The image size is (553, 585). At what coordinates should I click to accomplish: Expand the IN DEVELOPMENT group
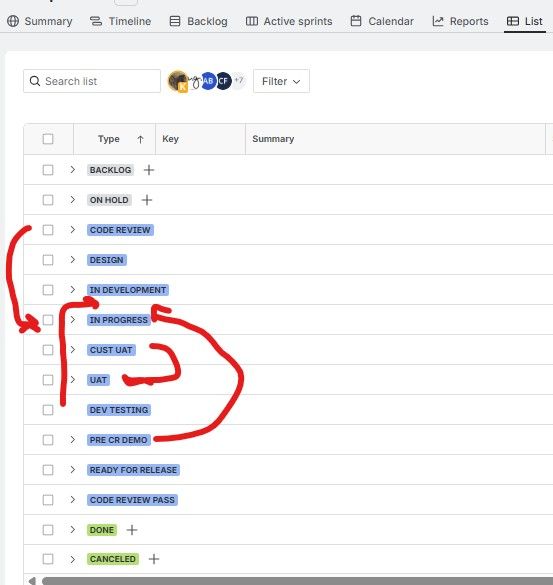pos(72,290)
